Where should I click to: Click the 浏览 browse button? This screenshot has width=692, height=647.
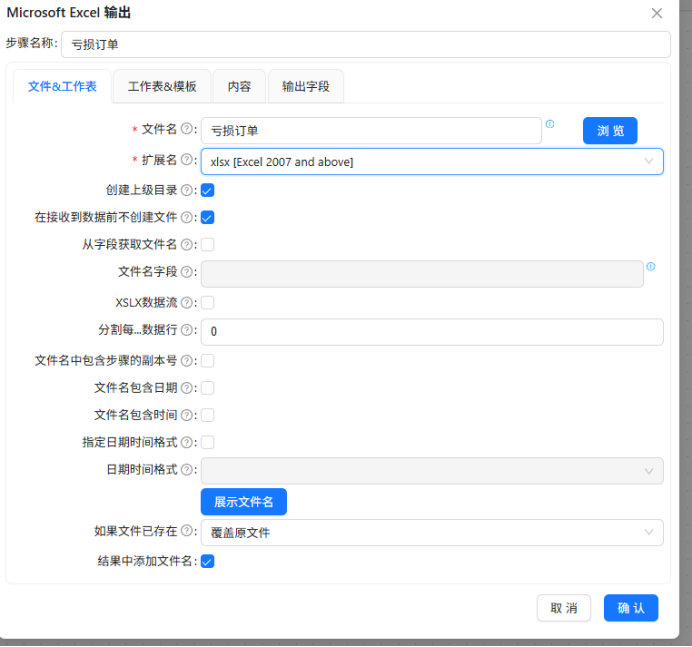point(610,131)
